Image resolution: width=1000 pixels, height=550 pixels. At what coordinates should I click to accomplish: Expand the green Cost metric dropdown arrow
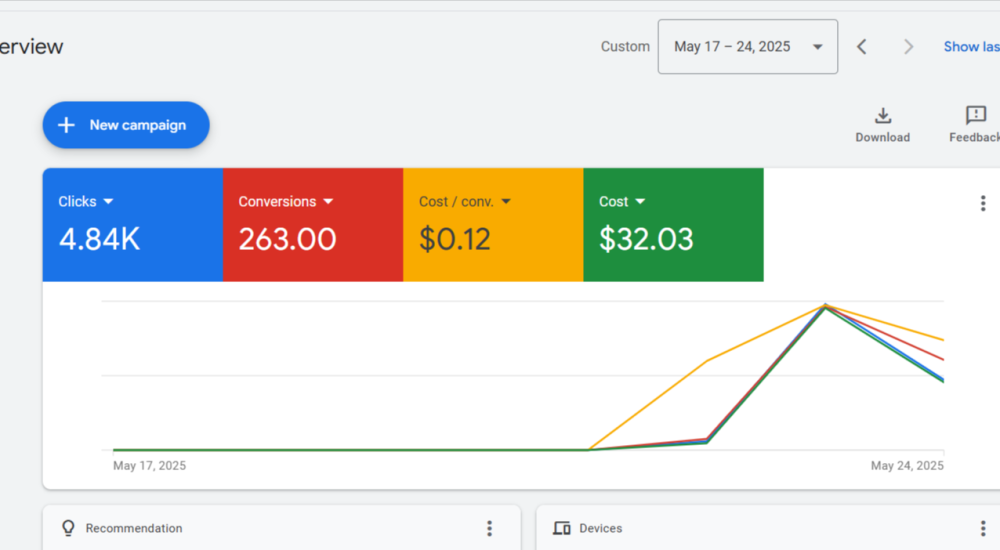pyautogui.click(x=640, y=202)
